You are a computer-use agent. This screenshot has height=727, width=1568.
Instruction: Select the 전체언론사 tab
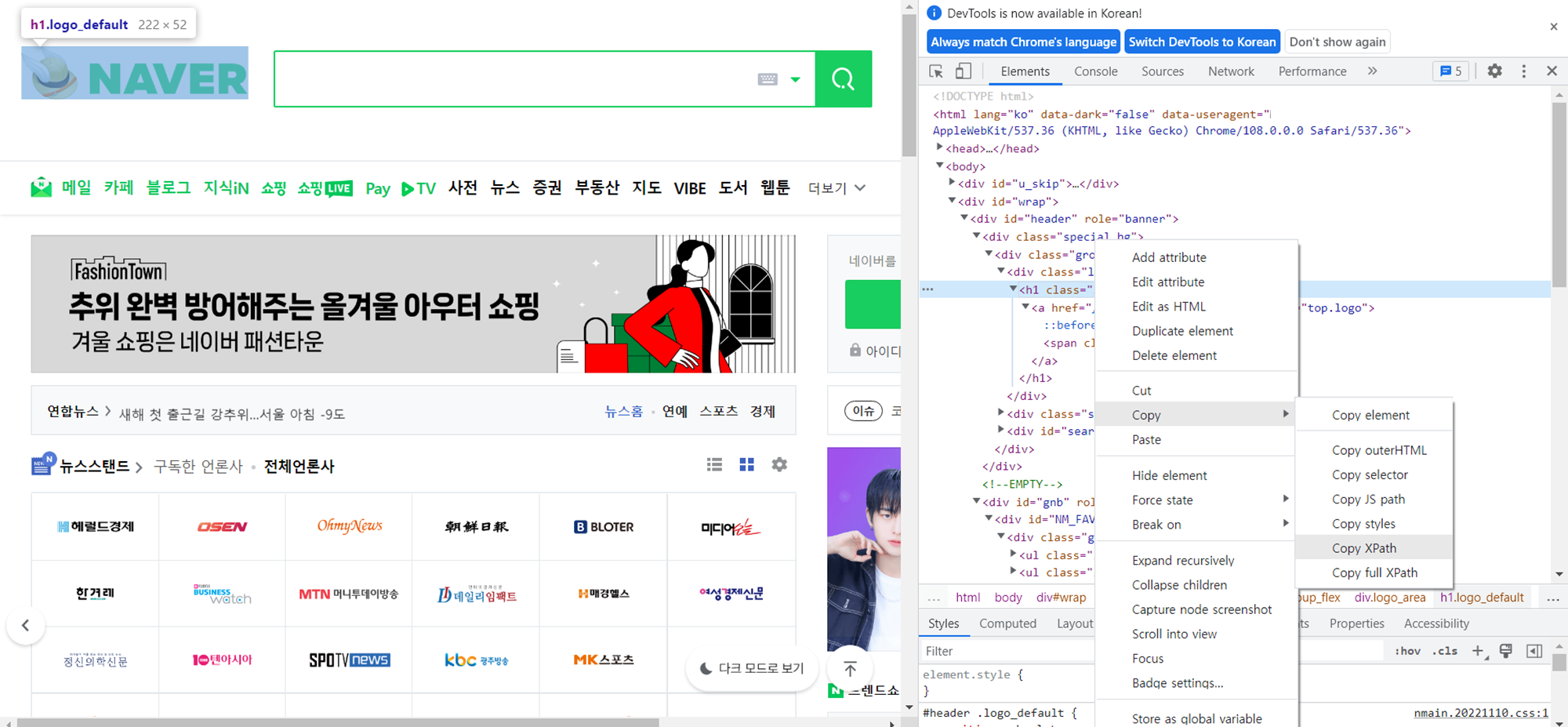[x=299, y=466]
